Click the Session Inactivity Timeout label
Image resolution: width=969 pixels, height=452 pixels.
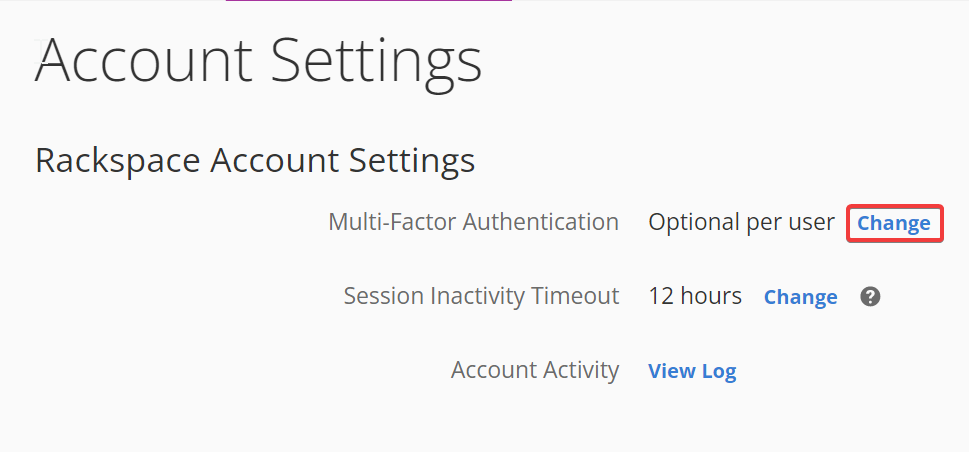click(481, 296)
